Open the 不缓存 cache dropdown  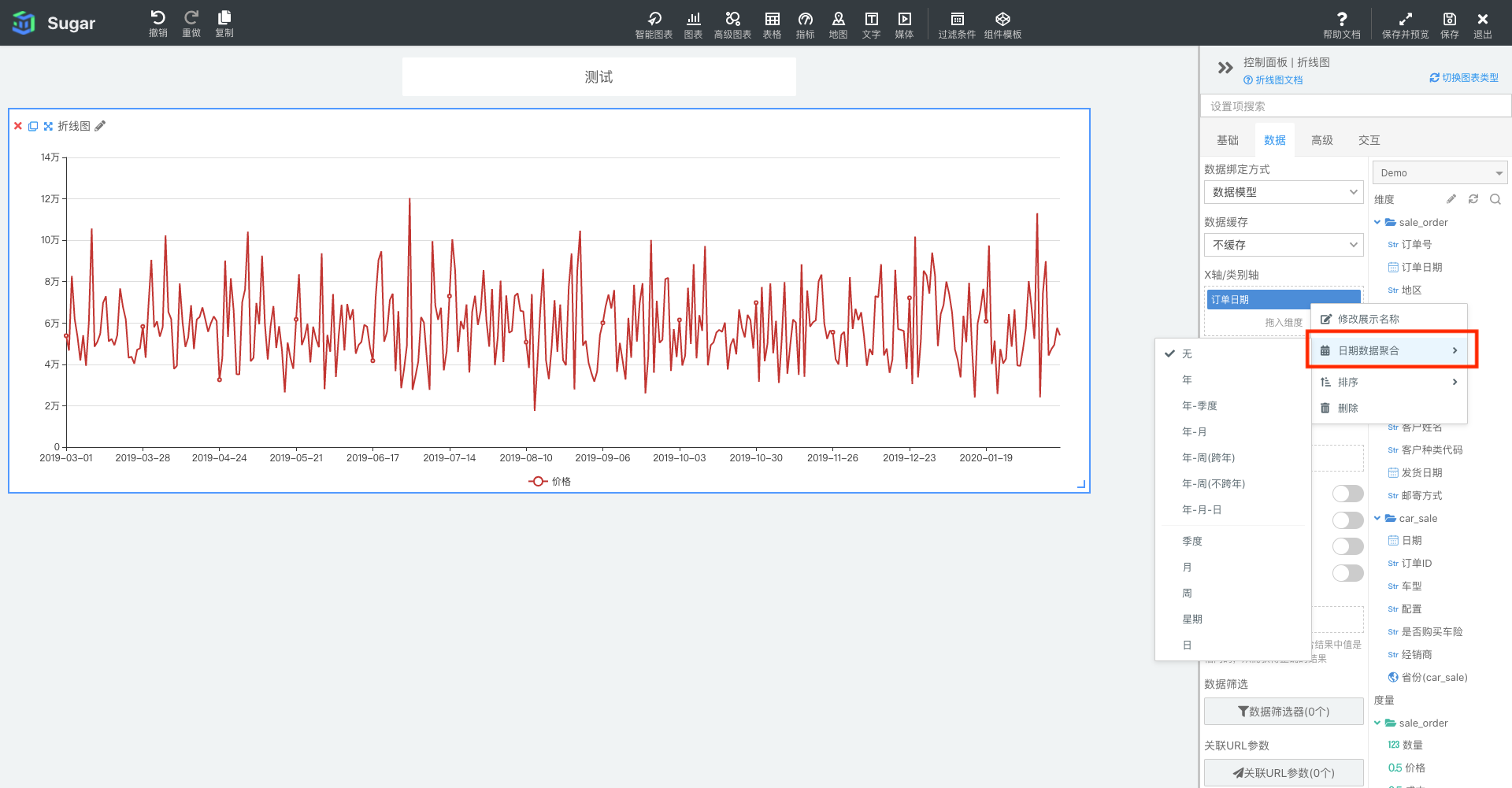[1283, 245]
